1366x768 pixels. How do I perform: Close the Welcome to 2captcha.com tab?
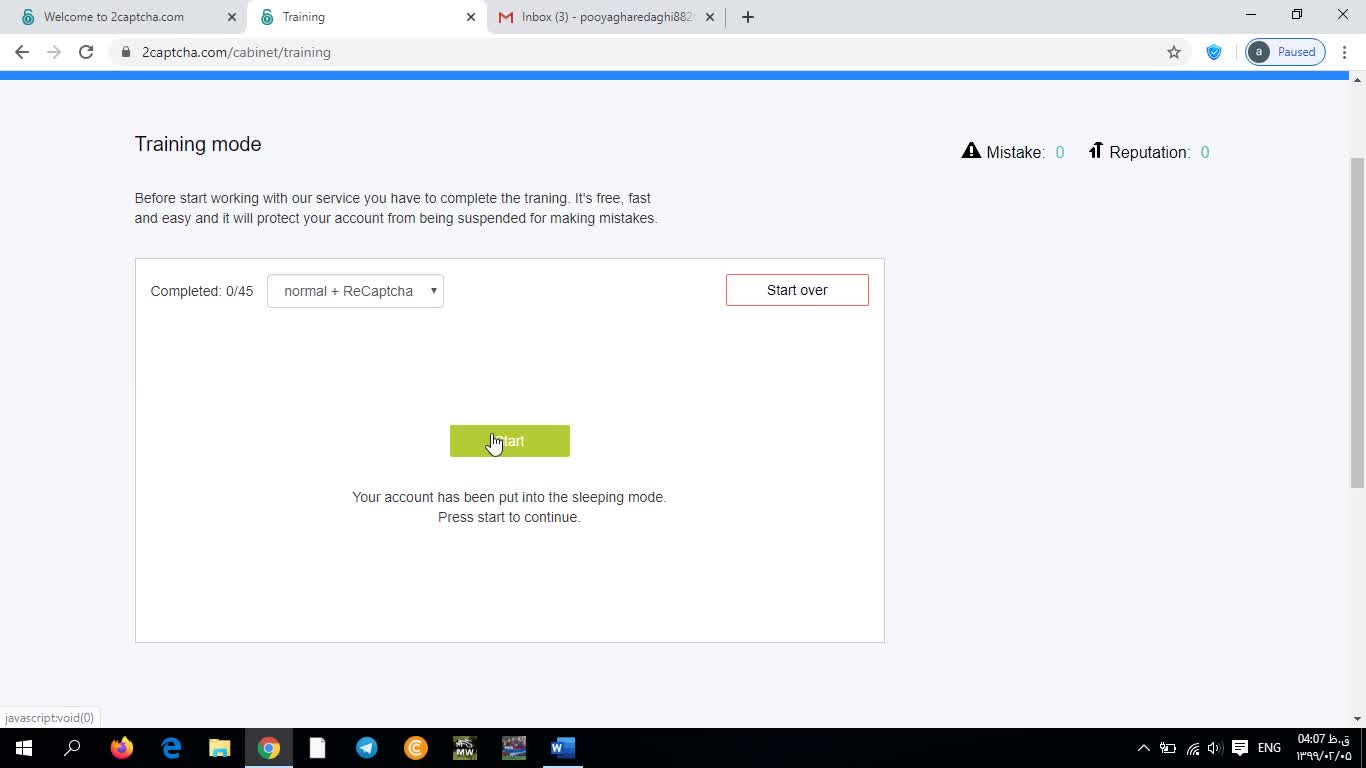tap(232, 17)
